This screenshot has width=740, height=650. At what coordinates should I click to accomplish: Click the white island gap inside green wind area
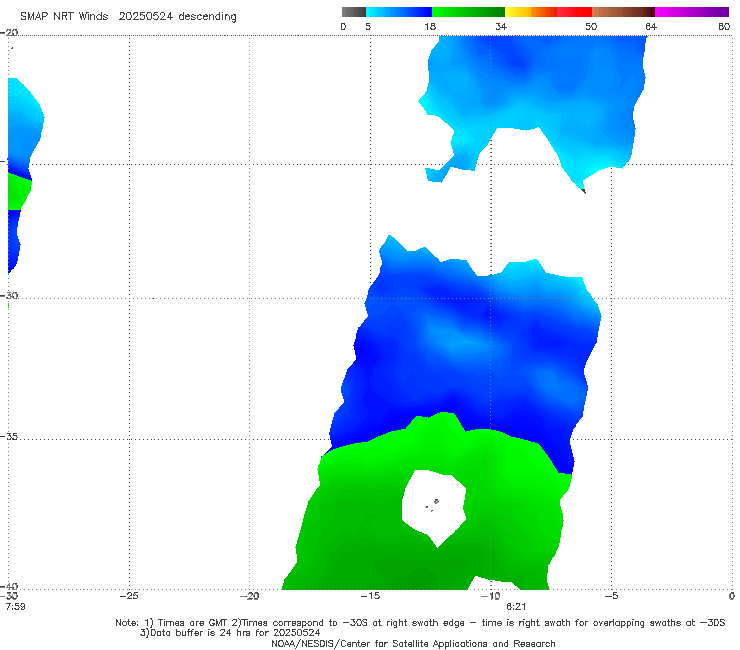pos(434,507)
